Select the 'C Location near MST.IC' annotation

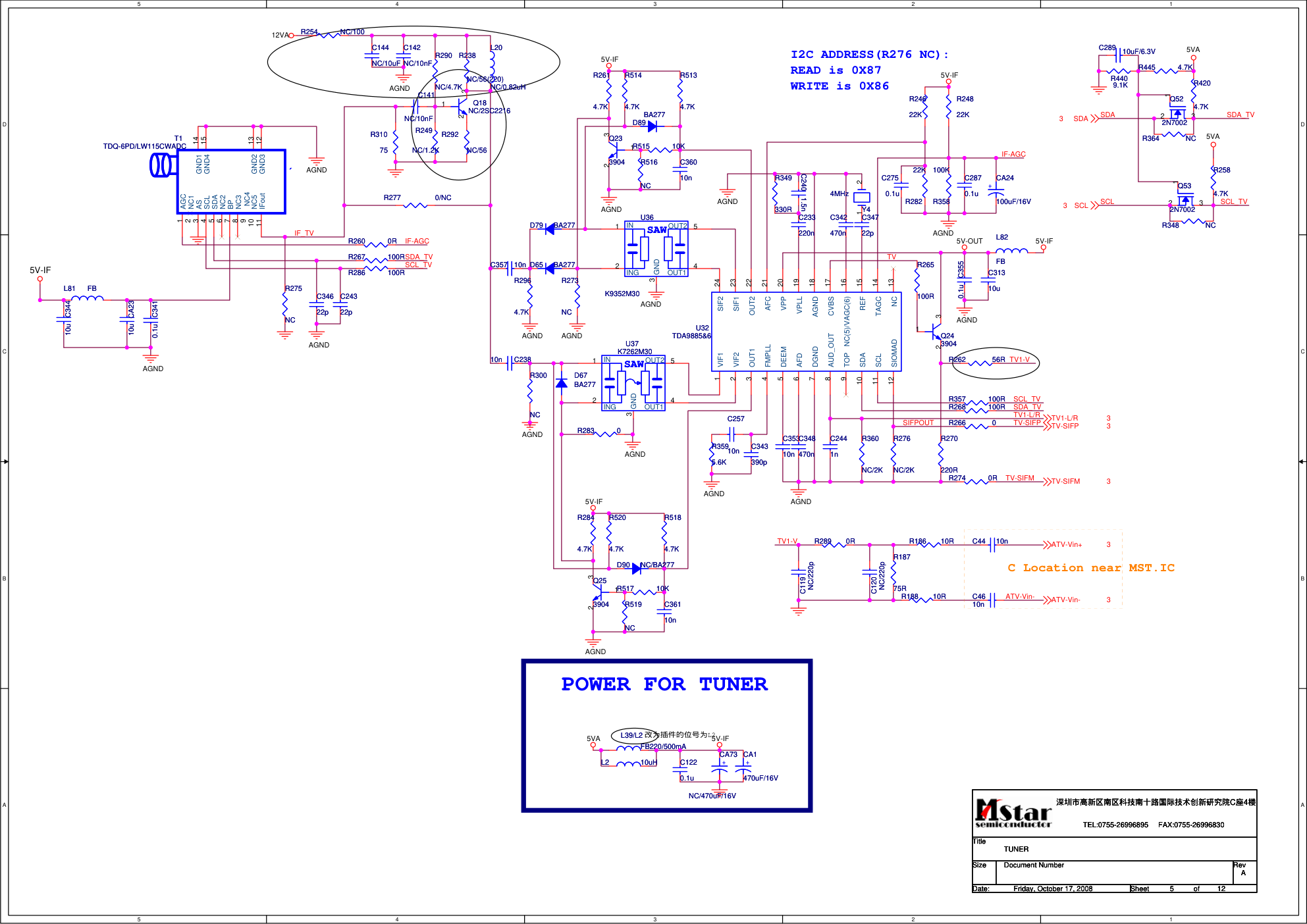pyautogui.click(x=1091, y=568)
